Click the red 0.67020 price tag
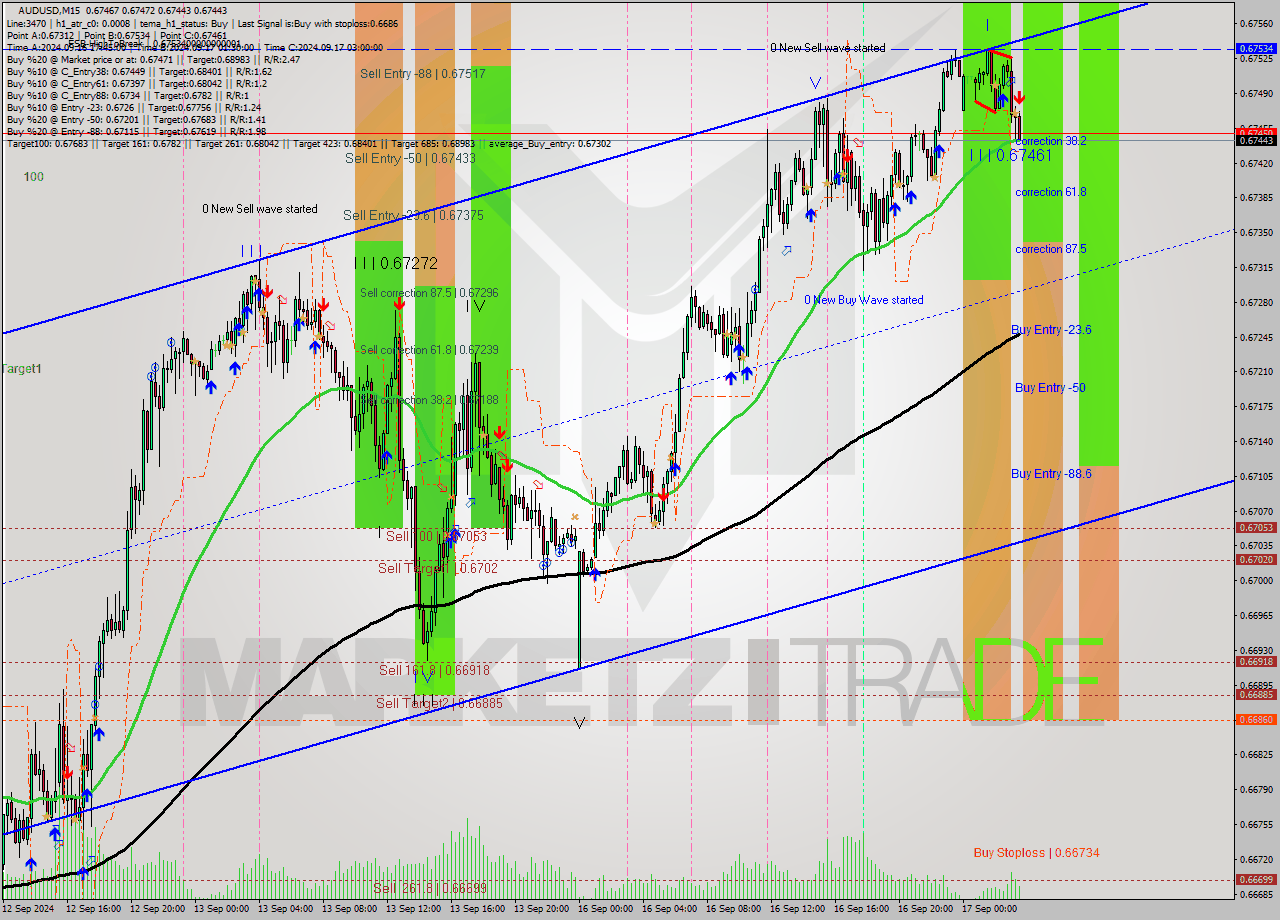This screenshot has height=920, width=1280. tap(1256, 560)
